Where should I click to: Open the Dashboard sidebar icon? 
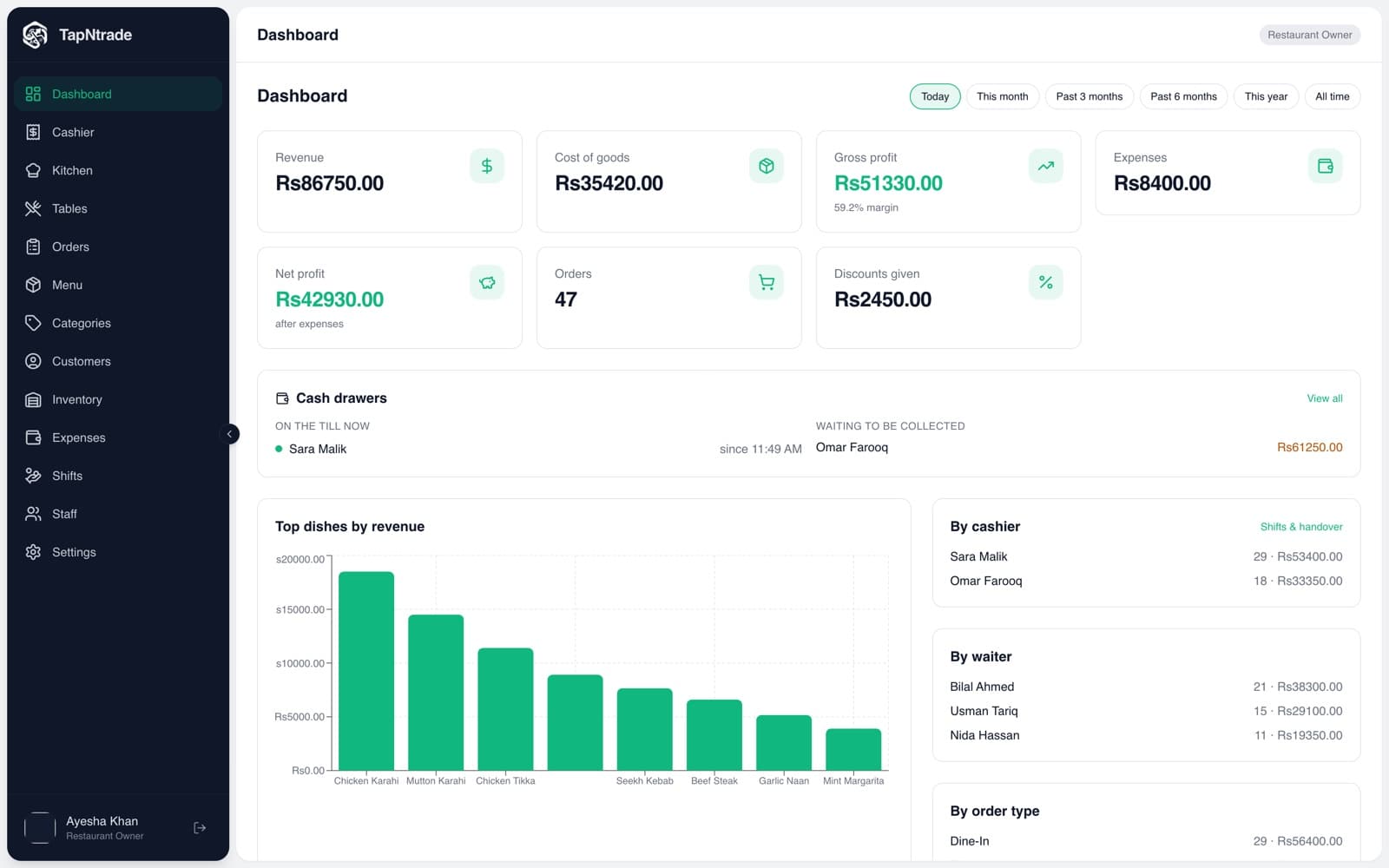(33, 94)
